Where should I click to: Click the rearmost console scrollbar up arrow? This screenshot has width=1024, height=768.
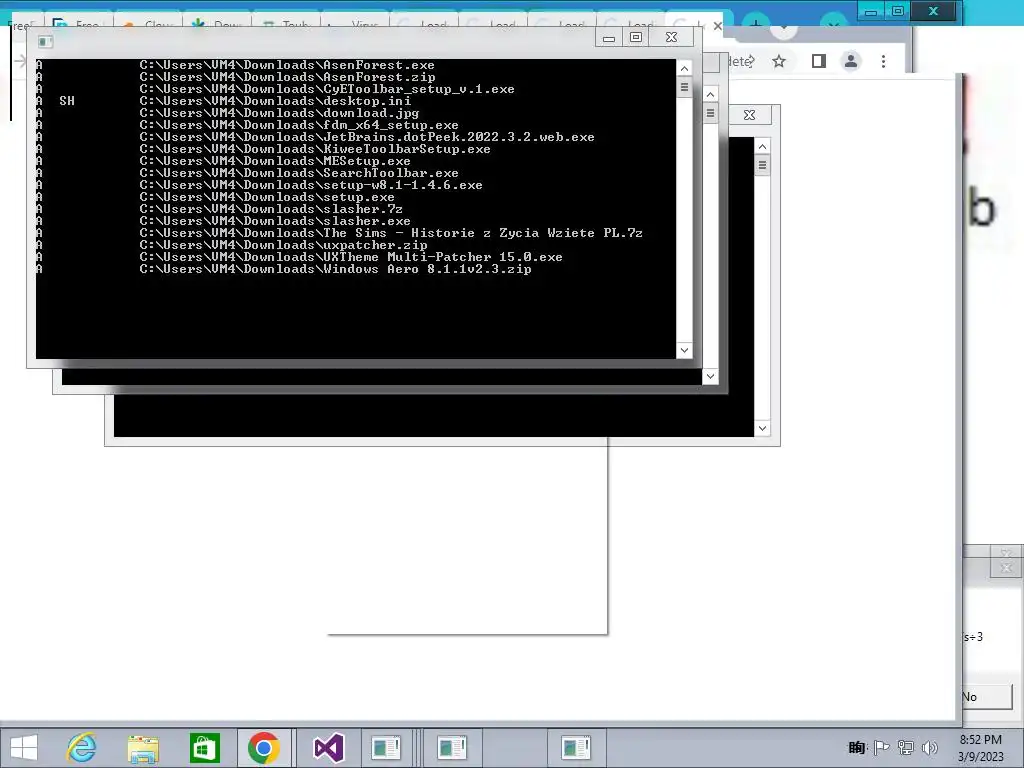[762, 146]
